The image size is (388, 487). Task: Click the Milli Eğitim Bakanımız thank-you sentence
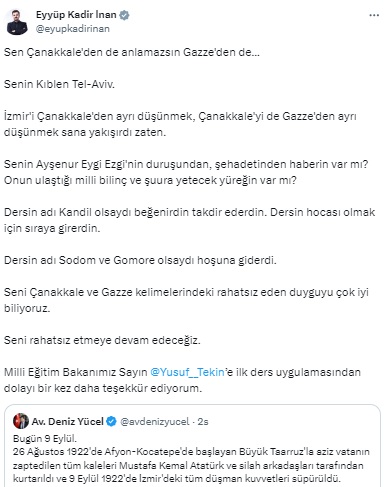tap(182, 380)
